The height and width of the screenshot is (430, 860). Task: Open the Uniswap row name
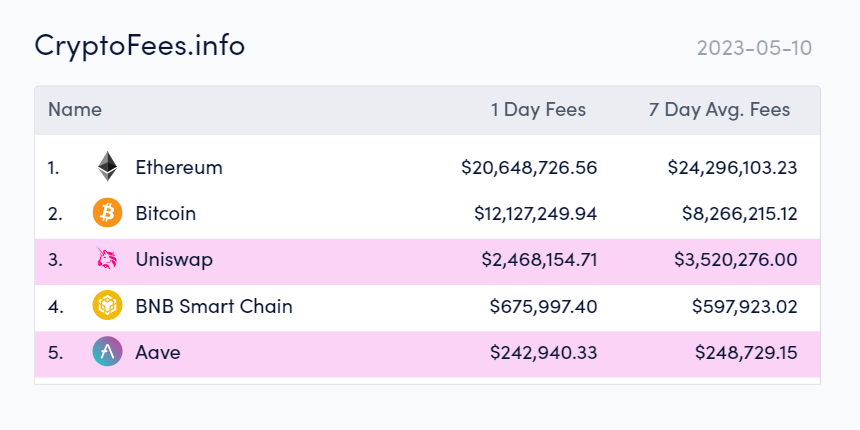pyautogui.click(x=174, y=260)
